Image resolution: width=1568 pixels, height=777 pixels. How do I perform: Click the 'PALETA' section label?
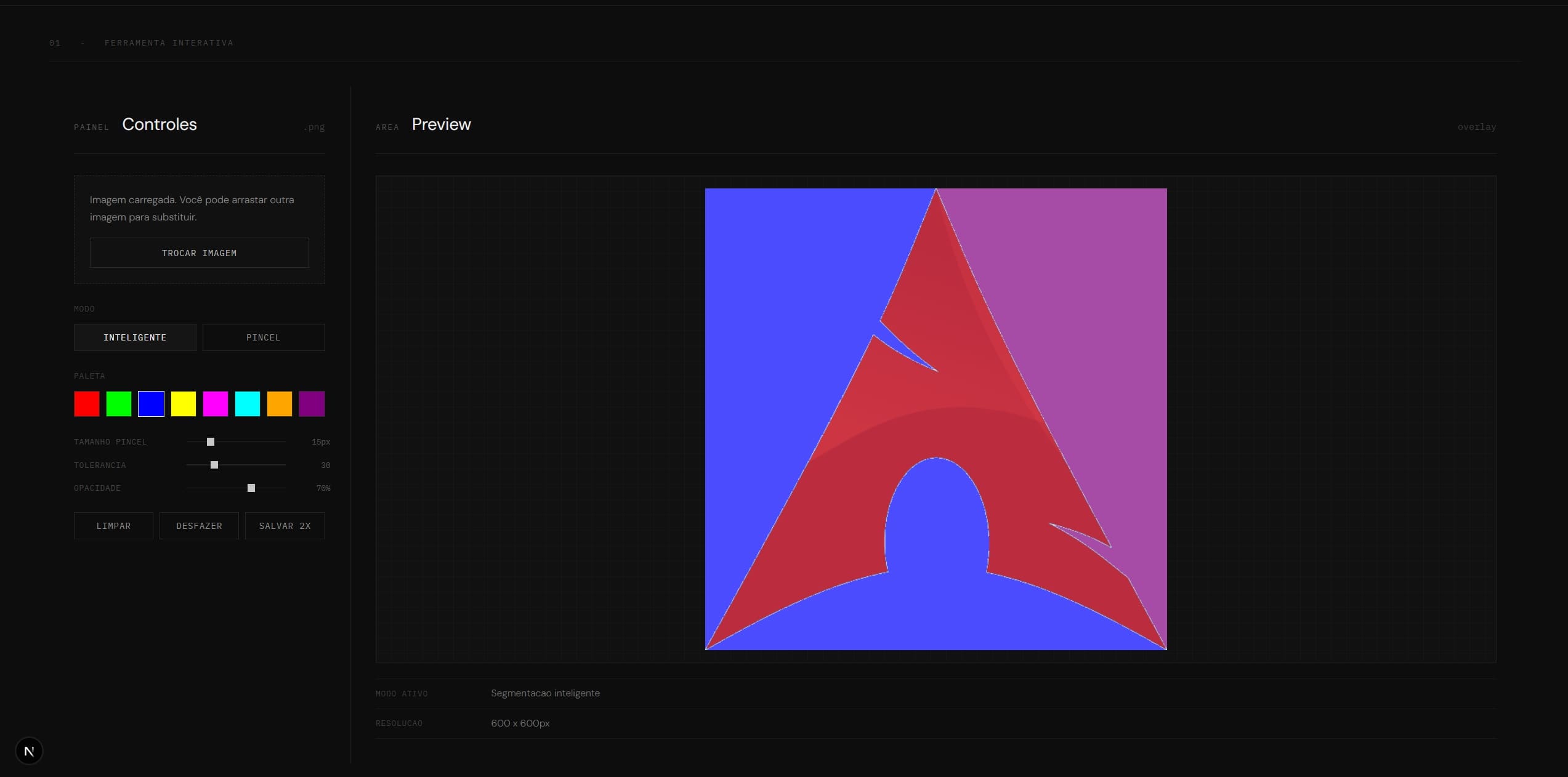point(89,376)
